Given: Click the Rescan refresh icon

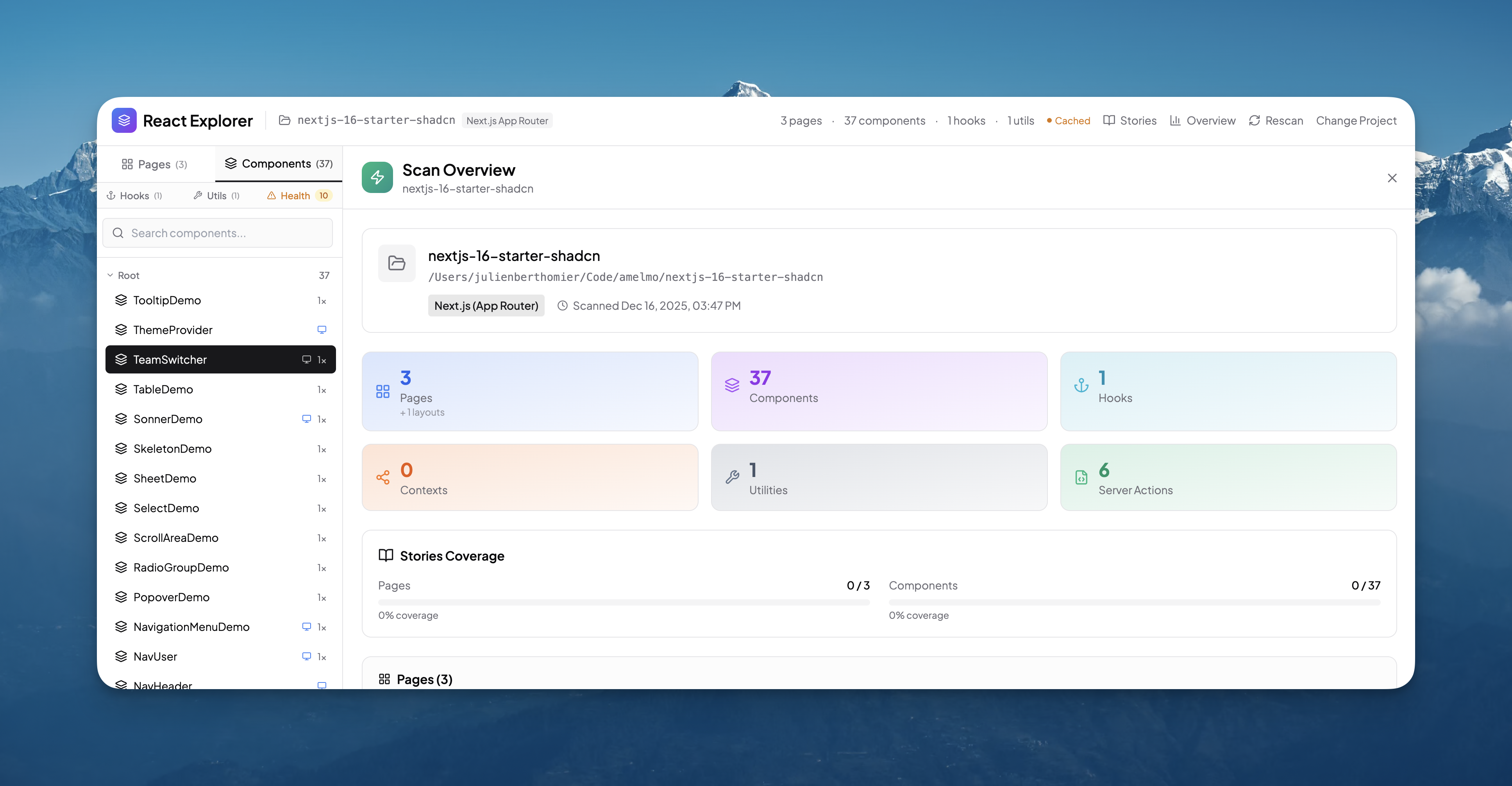Looking at the screenshot, I should [1254, 120].
